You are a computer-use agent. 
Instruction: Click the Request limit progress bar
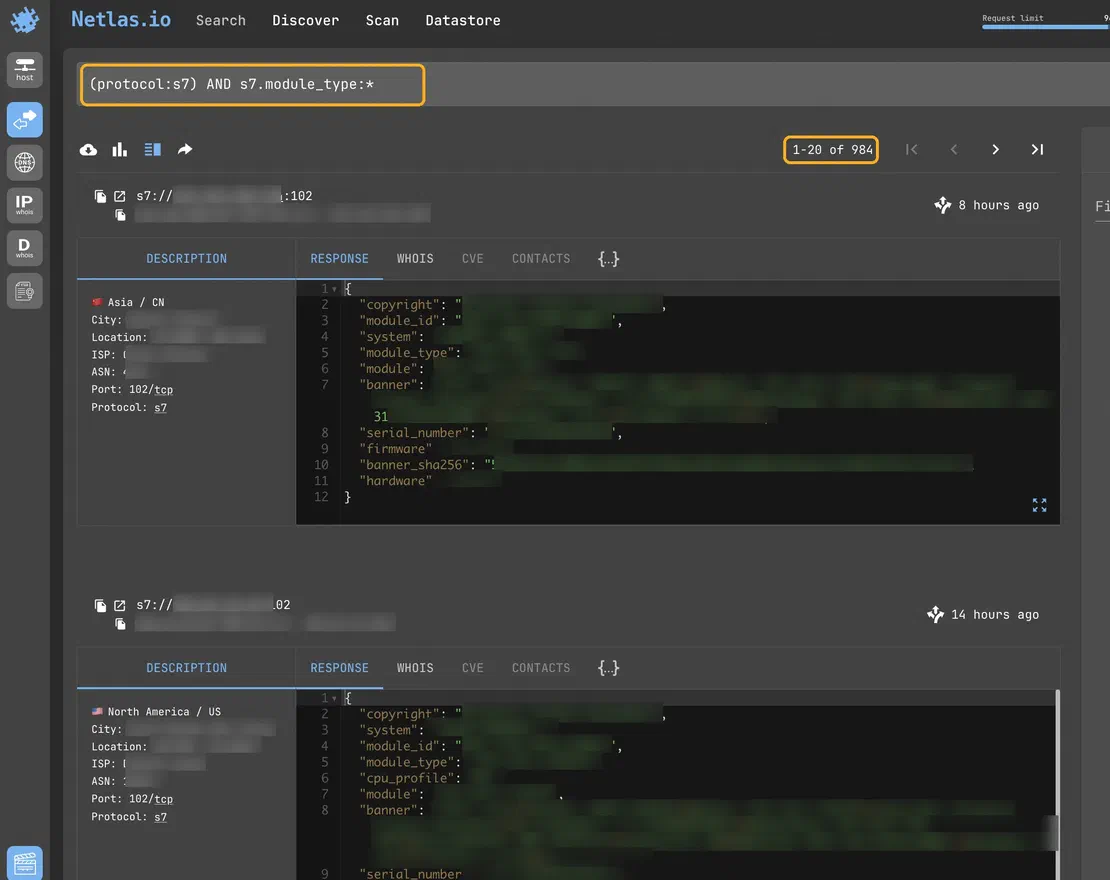point(1046,27)
